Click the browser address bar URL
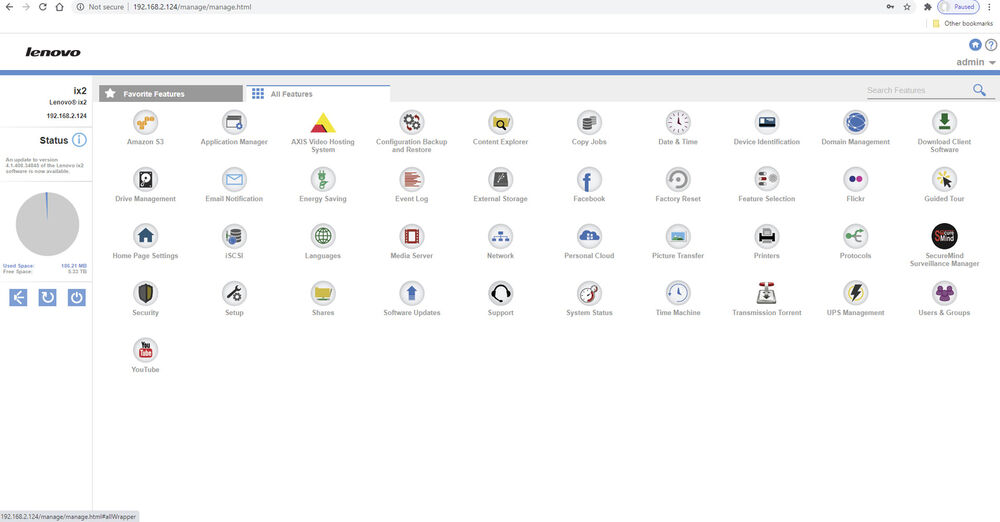The width and height of the screenshot is (1000, 522). [x=192, y=7]
